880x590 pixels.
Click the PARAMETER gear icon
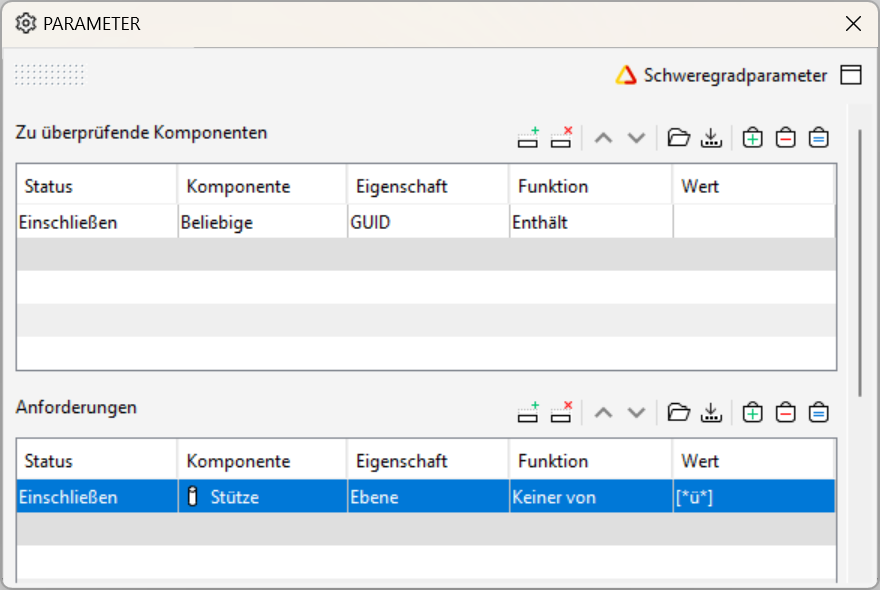coord(25,24)
